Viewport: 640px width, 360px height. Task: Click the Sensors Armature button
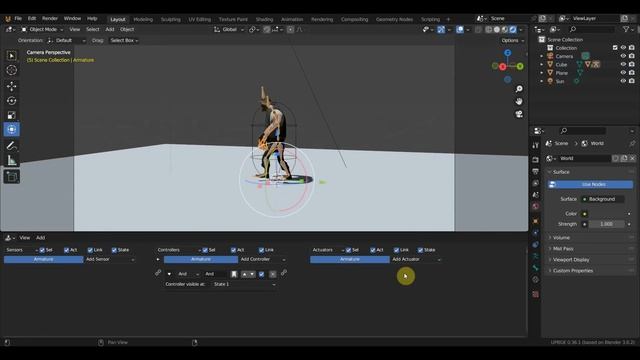point(43,260)
